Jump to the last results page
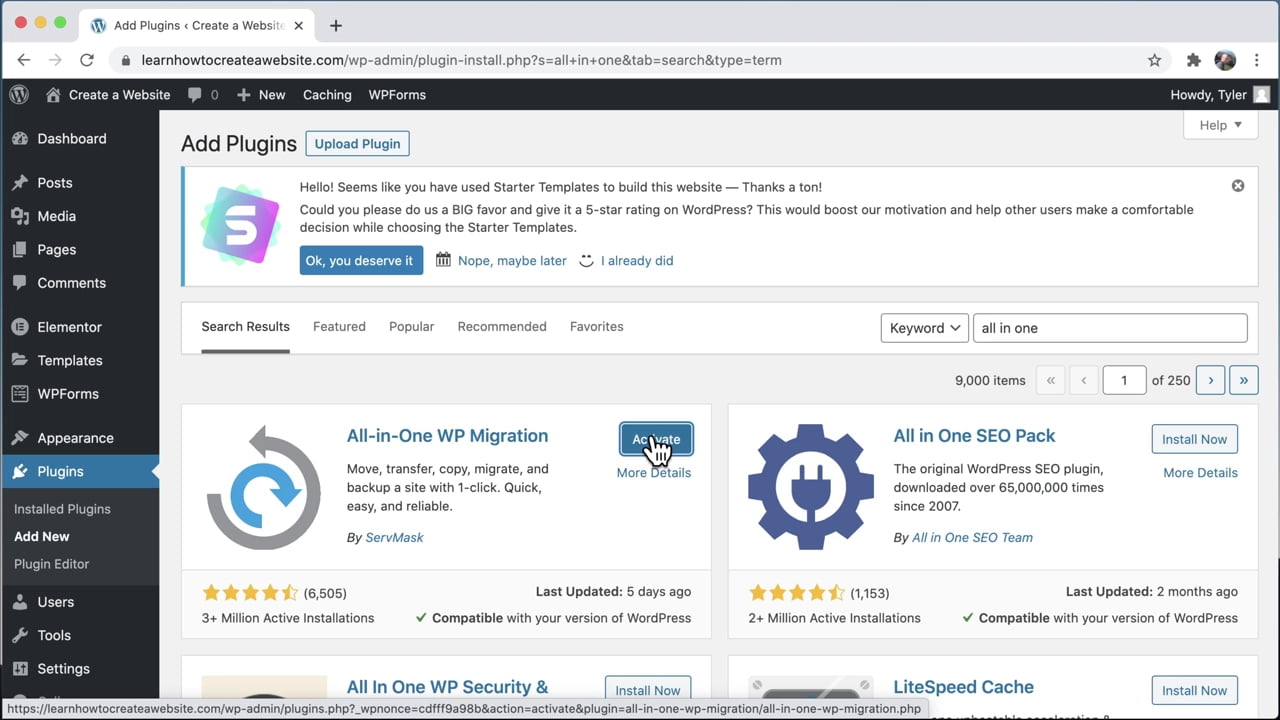Image resolution: width=1280 pixels, height=720 pixels. point(1244,380)
